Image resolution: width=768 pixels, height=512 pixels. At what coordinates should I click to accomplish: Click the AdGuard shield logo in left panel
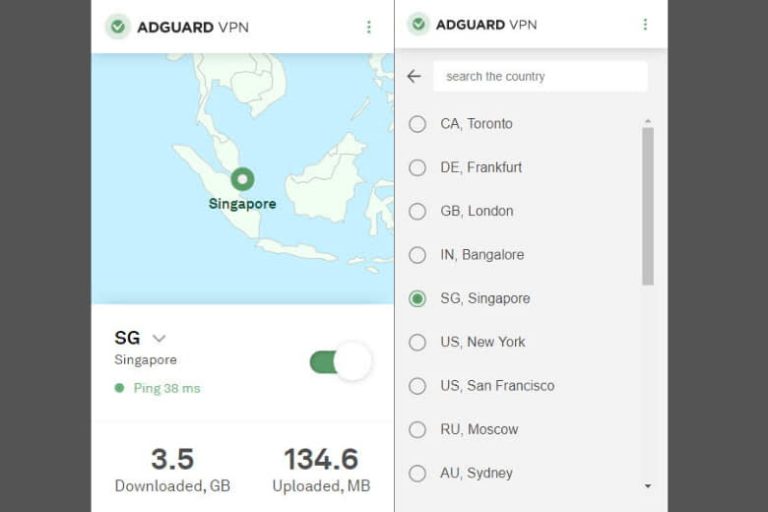point(118,27)
